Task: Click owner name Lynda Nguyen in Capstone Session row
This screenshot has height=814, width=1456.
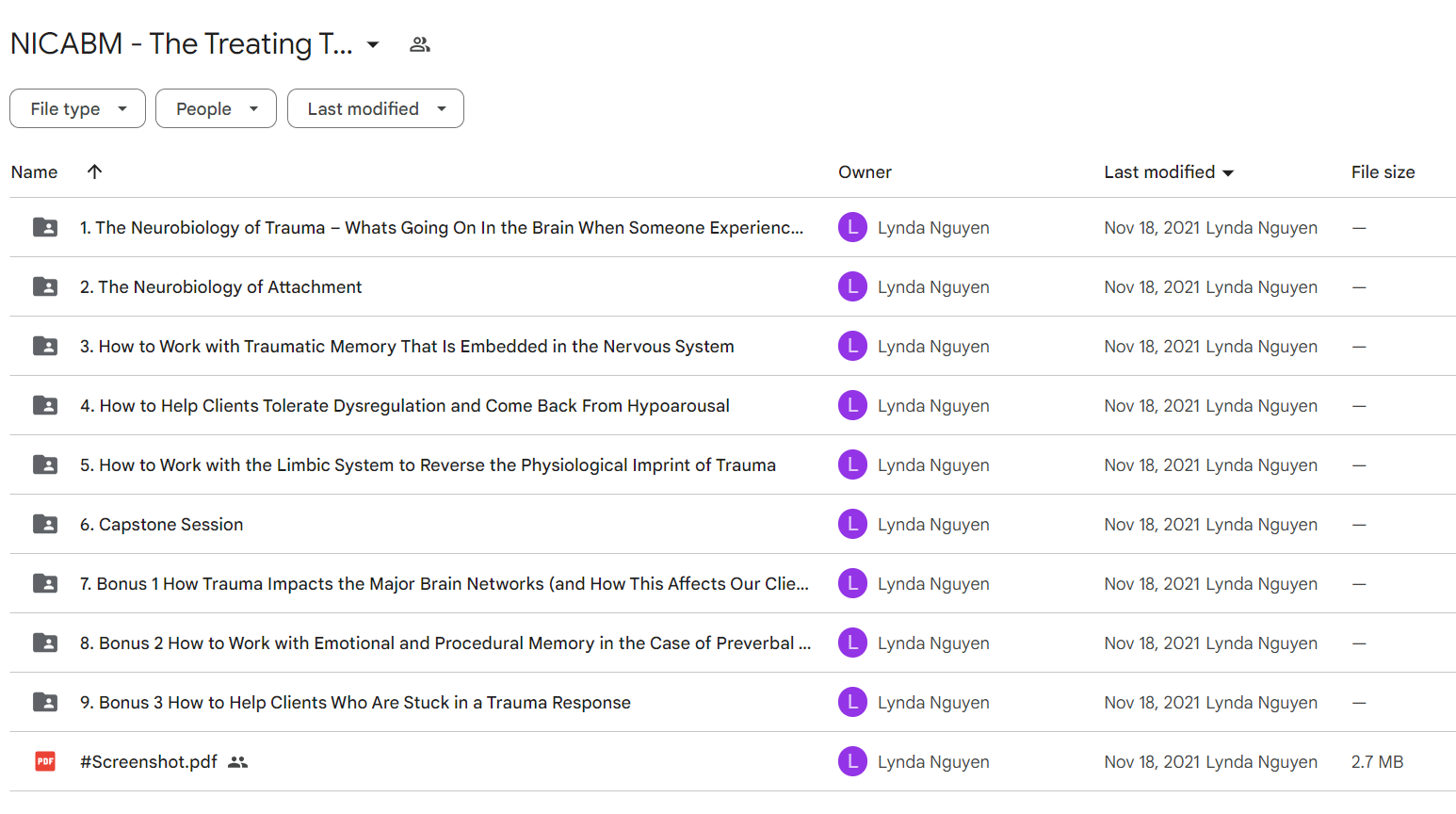Action: point(933,525)
